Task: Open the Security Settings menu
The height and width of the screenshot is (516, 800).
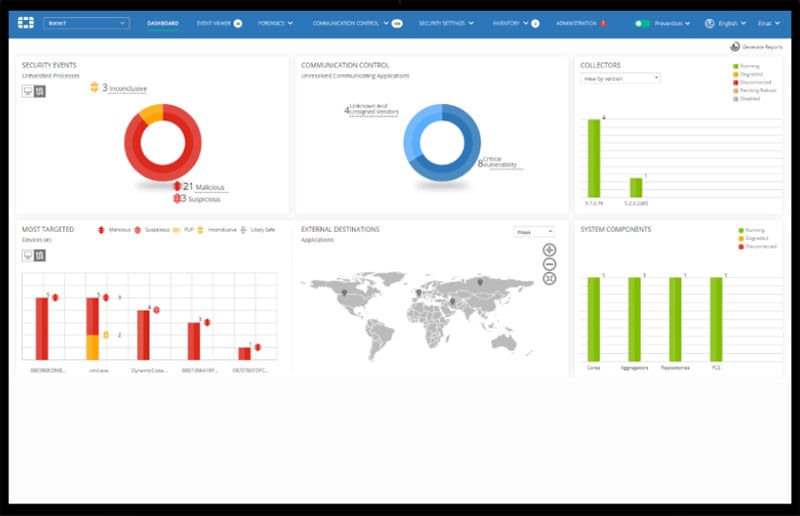Action: tap(446, 22)
